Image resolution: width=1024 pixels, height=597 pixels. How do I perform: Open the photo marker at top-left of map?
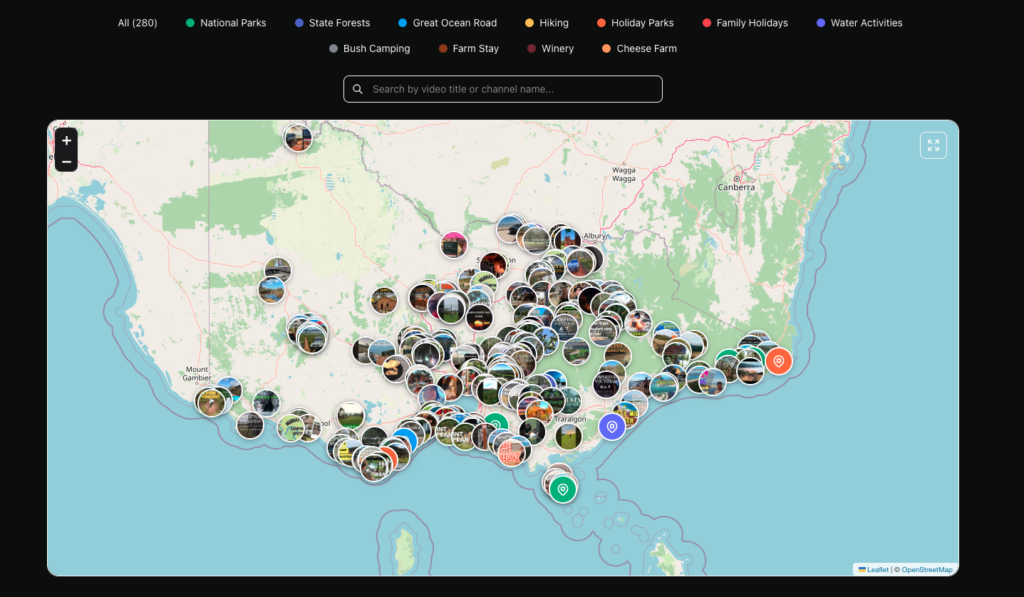coord(298,138)
